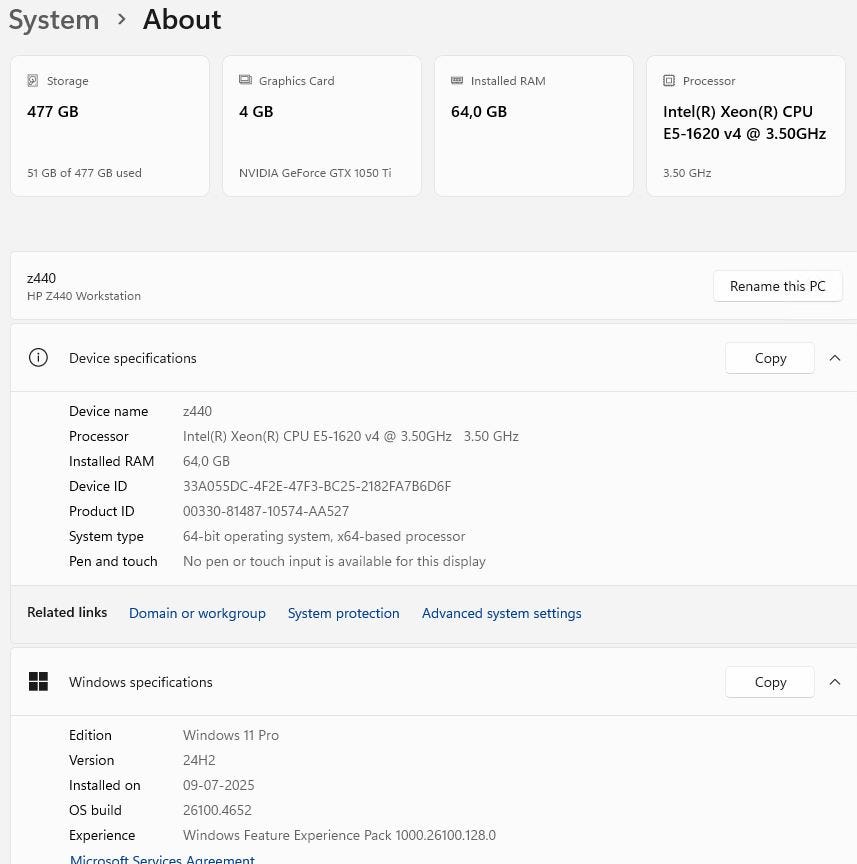Go back to System breadcrumb
Viewport: 857px width, 864px height.
(x=54, y=20)
